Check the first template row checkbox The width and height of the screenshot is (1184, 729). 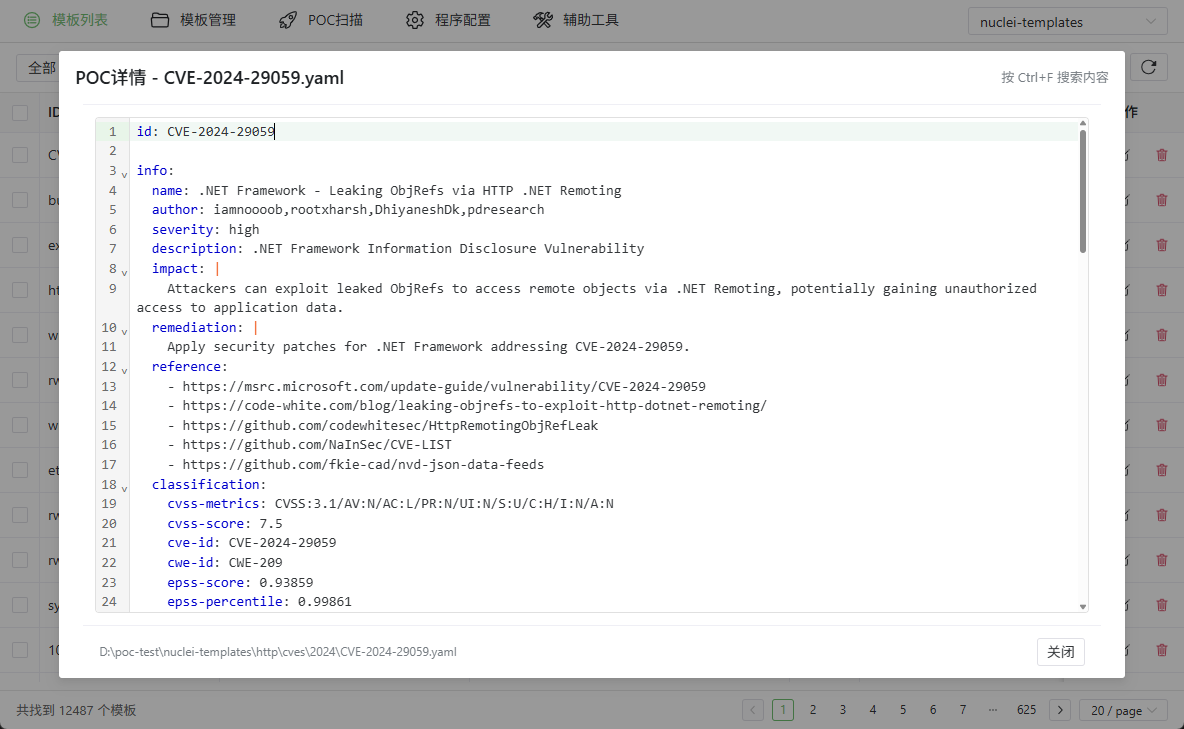click(x=20, y=155)
